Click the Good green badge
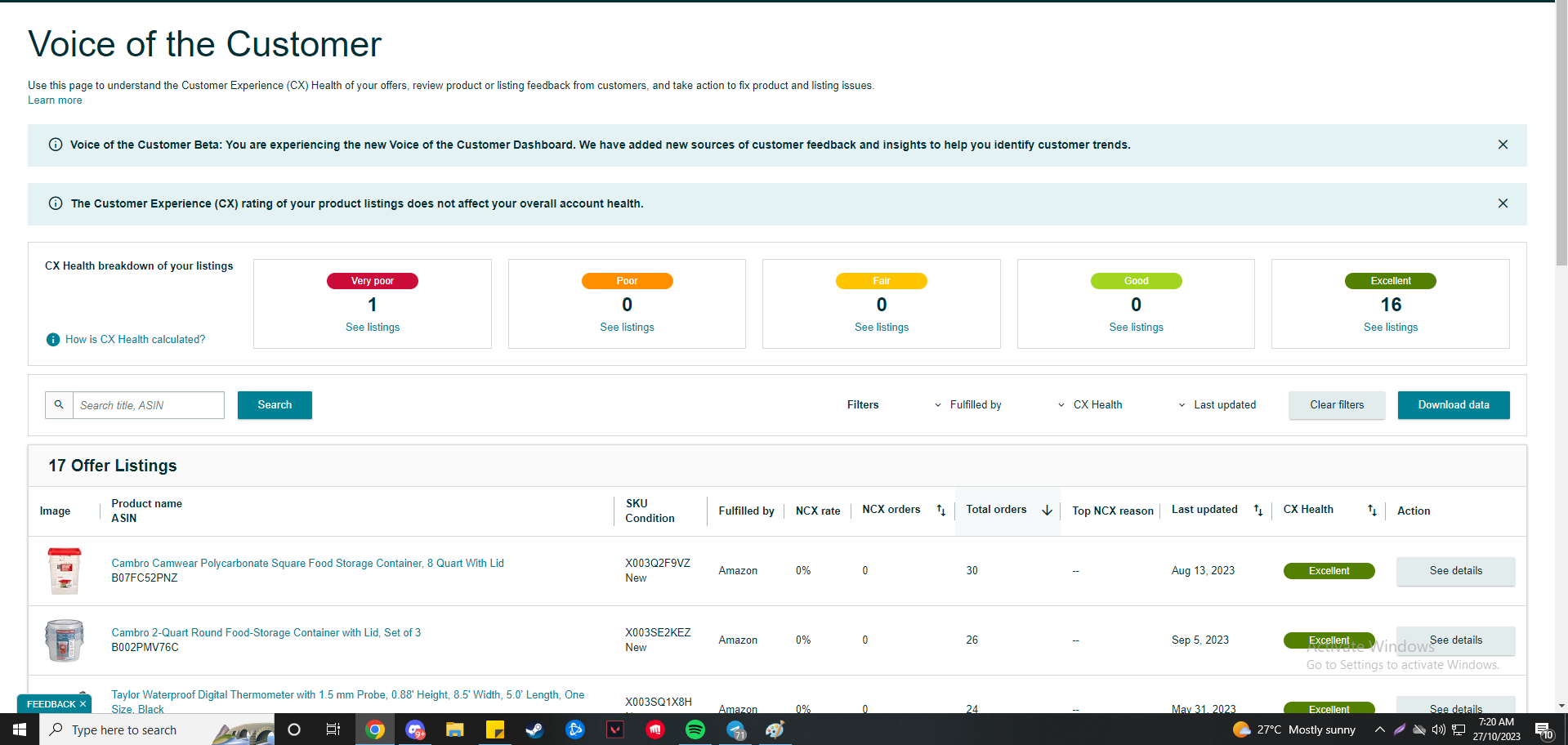This screenshot has width=1568, height=745. pyautogui.click(x=1137, y=281)
